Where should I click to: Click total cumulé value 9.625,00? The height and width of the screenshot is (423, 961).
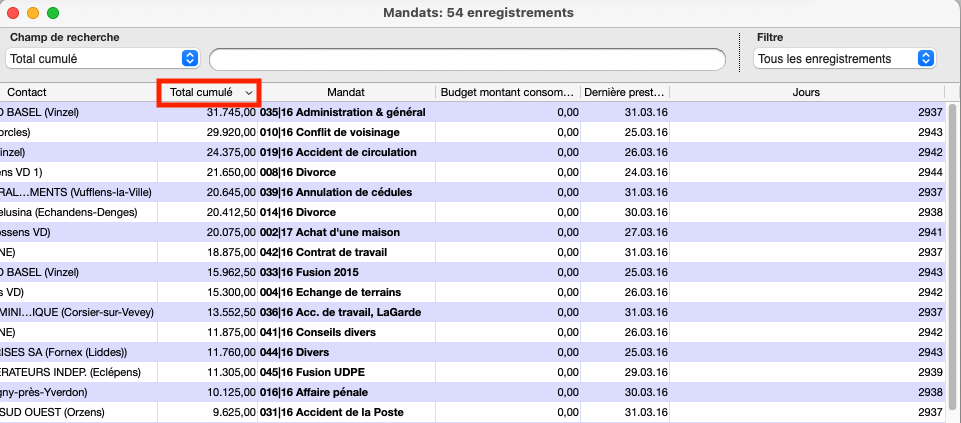click(x=234, y=413)
